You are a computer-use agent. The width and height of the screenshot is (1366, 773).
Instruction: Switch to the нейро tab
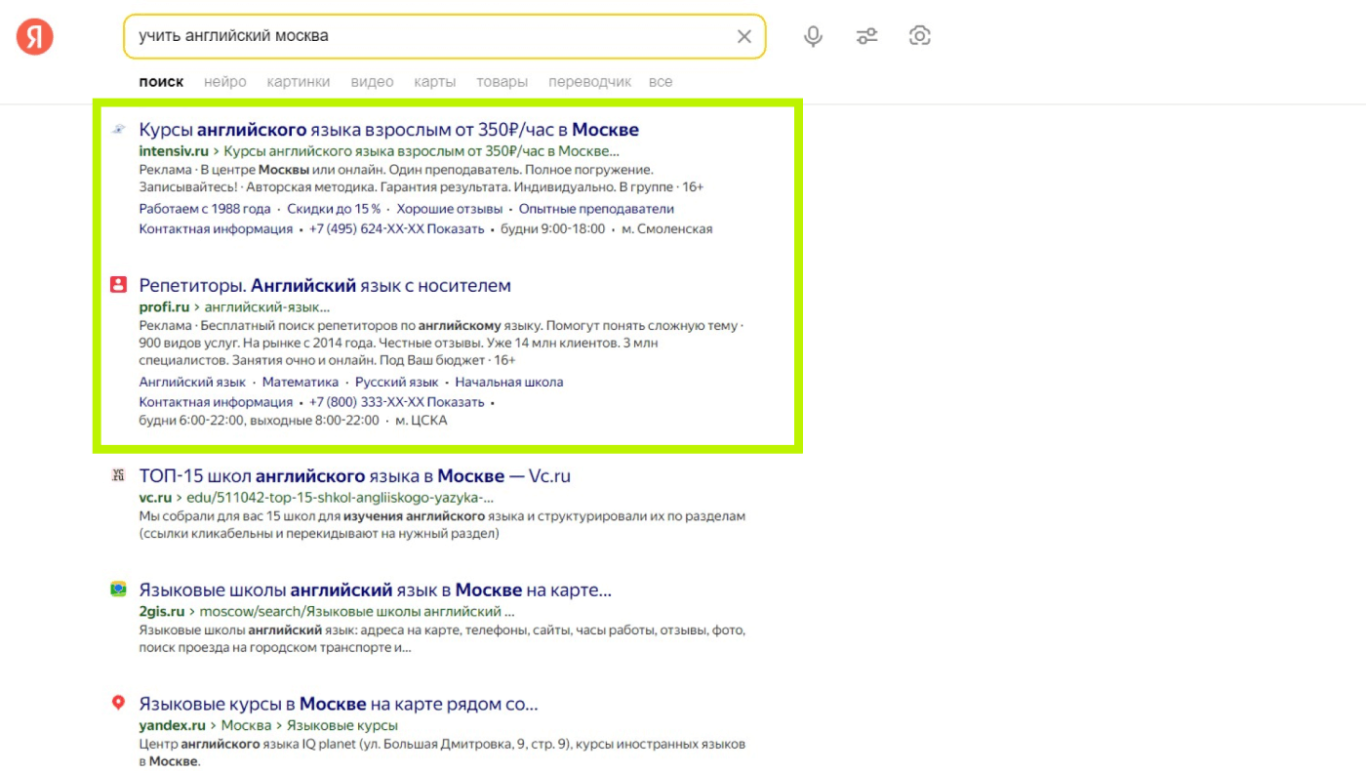225,82
